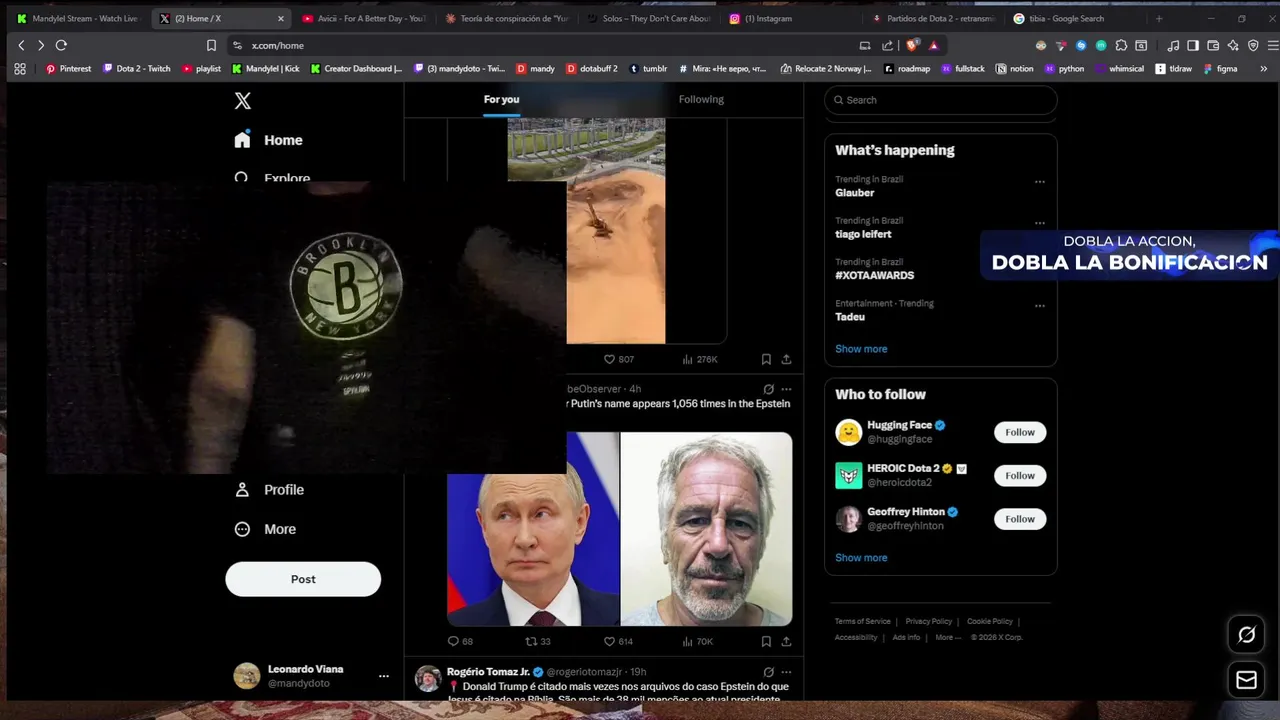View analytics of post with 70K views
1280x720 pixels.
[x=698, y=641]
